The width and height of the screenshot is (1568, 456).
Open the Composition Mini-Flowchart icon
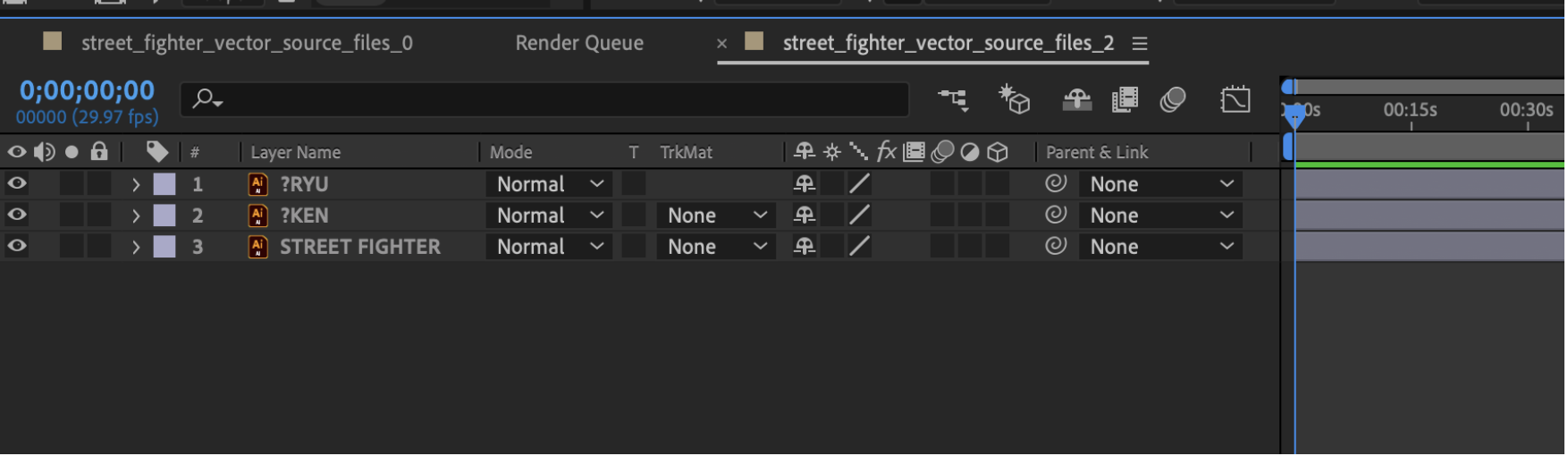(954, 100)
